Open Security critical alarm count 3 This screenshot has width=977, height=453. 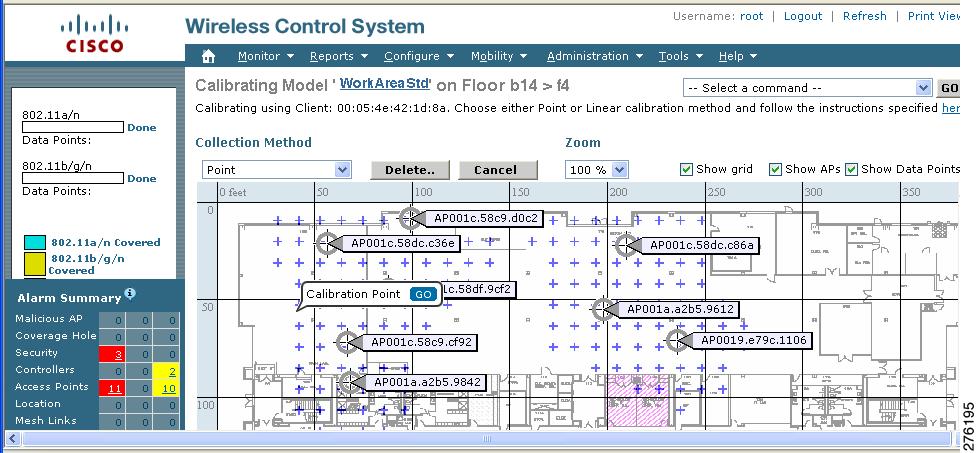[118, 354]
